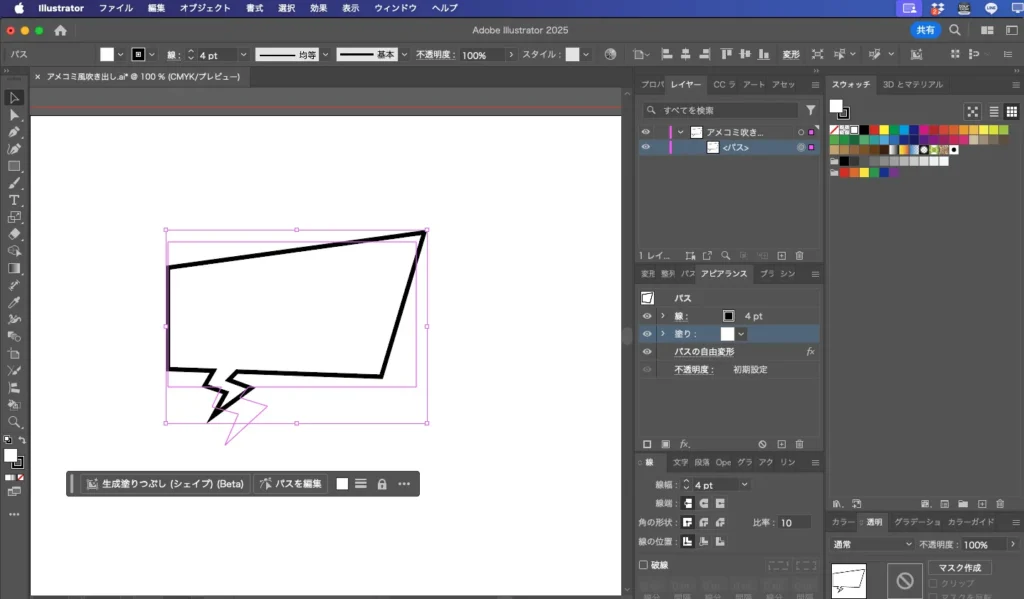1024x599 pixels.
Task: Choose the Rectangle tool
Action: [14, 166]
